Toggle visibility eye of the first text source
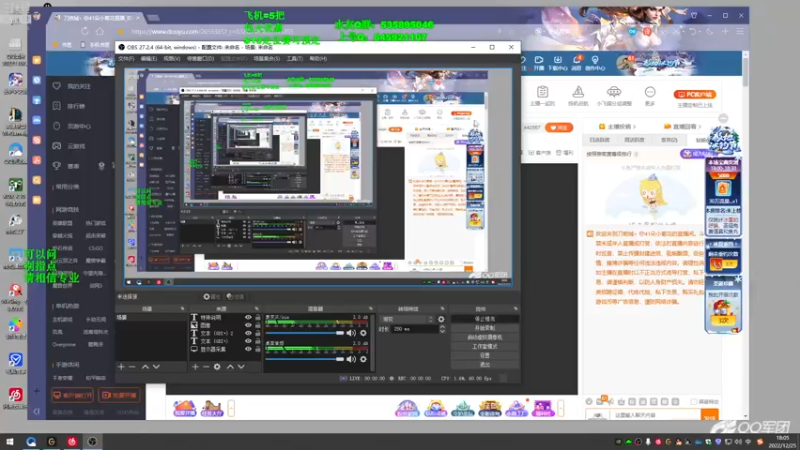 pyautogui.click(x=248, y=317)
